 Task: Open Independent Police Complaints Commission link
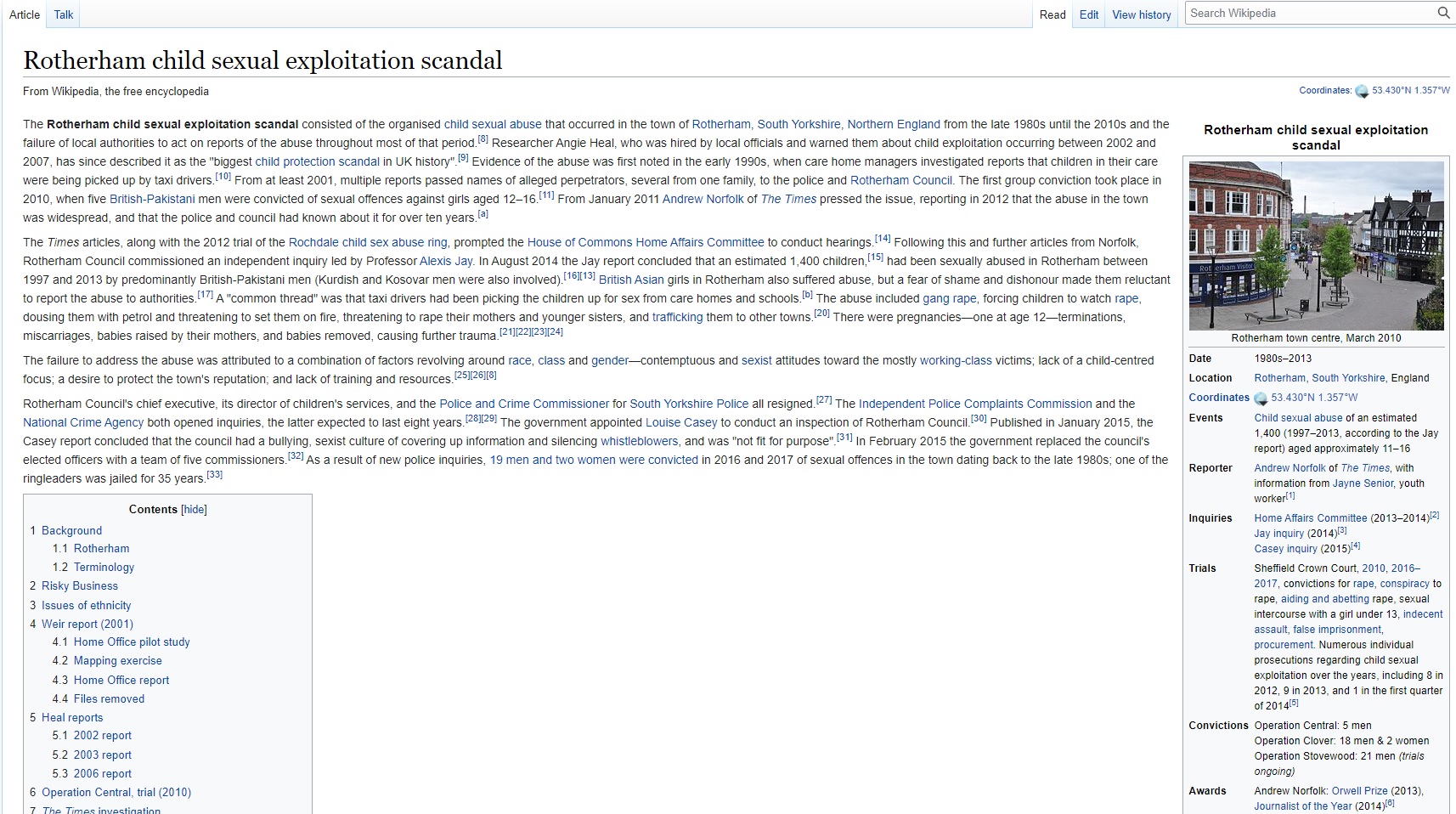pyautogui.click(x=975, y=404)
